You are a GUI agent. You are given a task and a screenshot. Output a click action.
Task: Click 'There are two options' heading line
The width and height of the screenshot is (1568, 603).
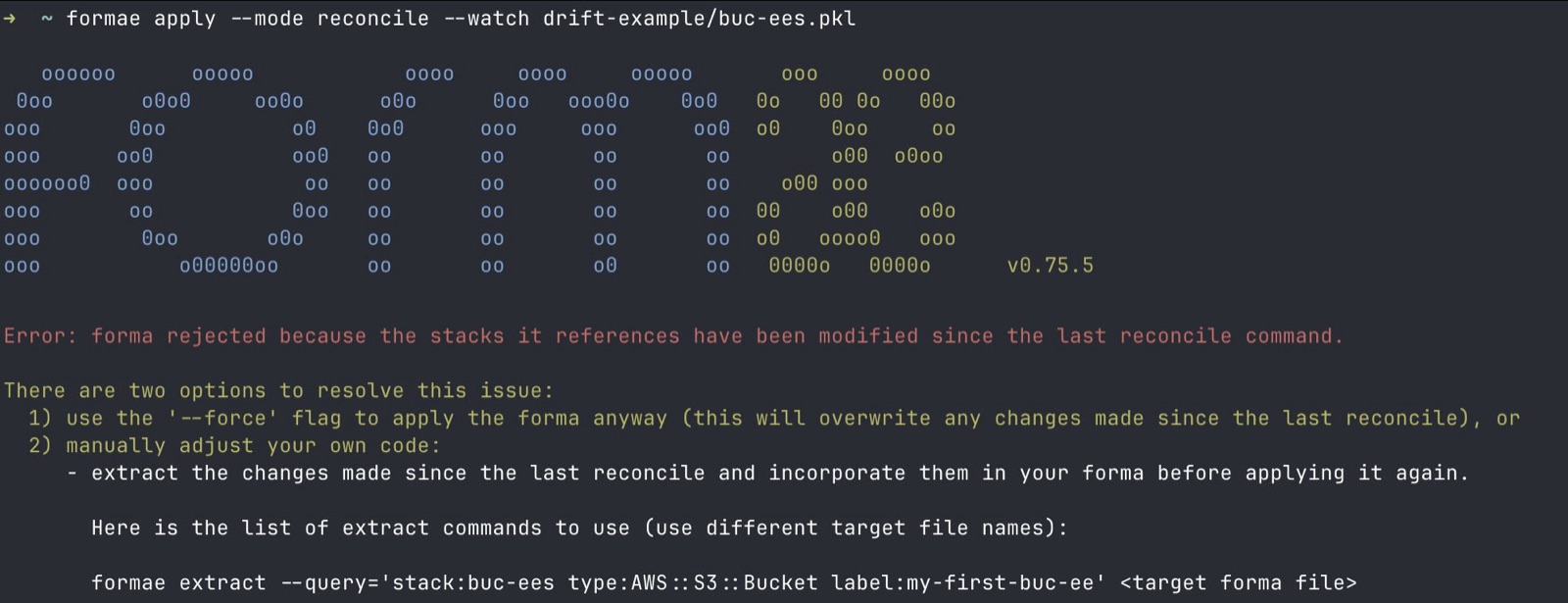point(278,391)
